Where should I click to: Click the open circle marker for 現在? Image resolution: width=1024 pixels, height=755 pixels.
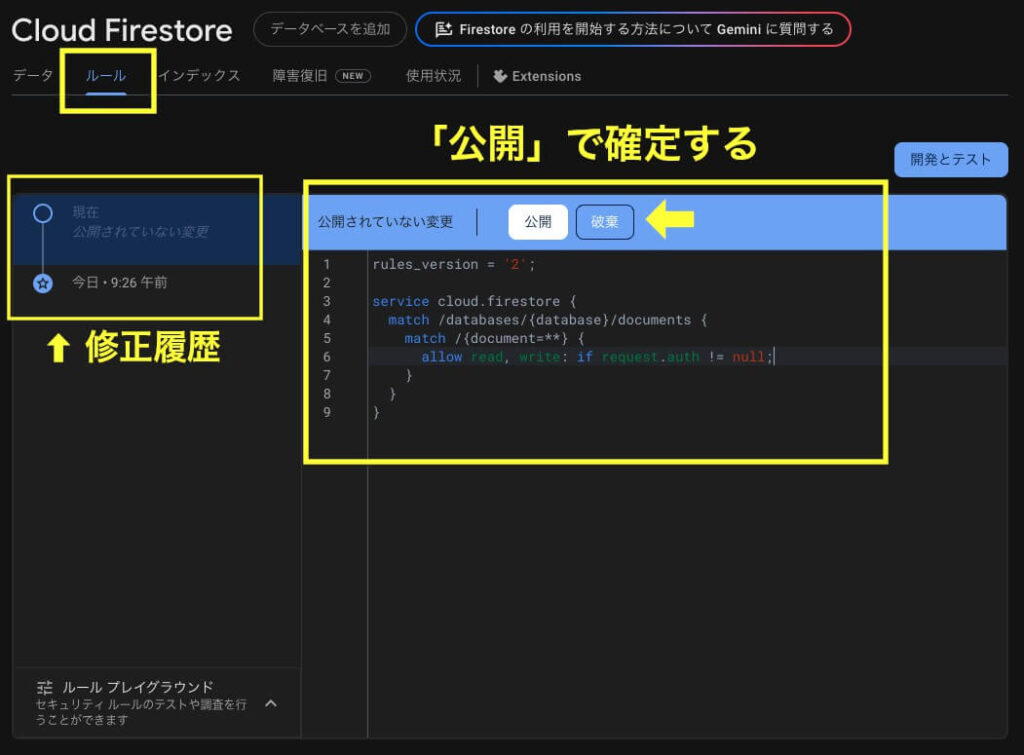(x=43, y=214)
